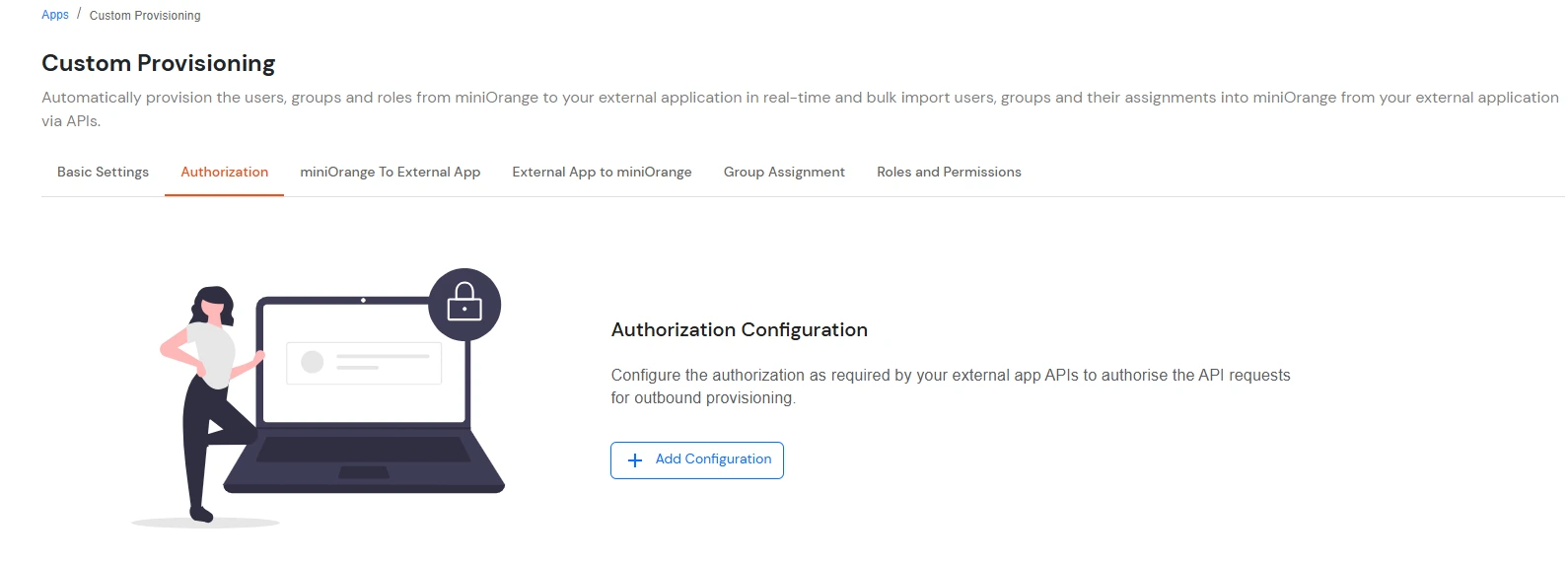1568x564 pixels.
Task: Select the Authorization tab
Action: [x=224, y=172]
